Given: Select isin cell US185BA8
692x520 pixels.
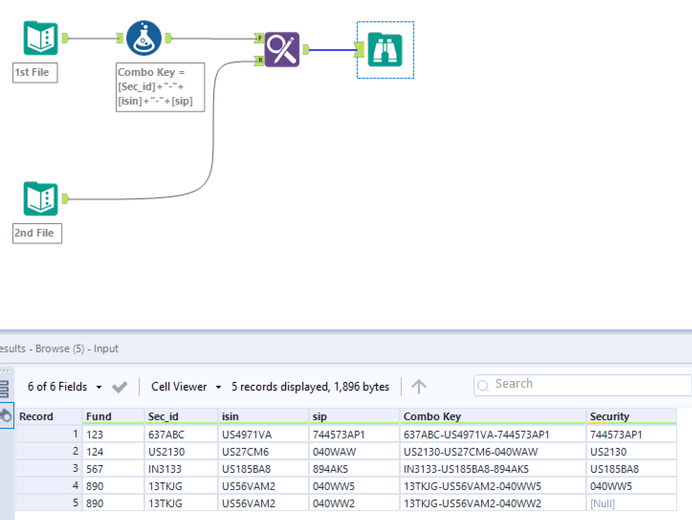Looking at the screenshot, I should click(263, 469).
